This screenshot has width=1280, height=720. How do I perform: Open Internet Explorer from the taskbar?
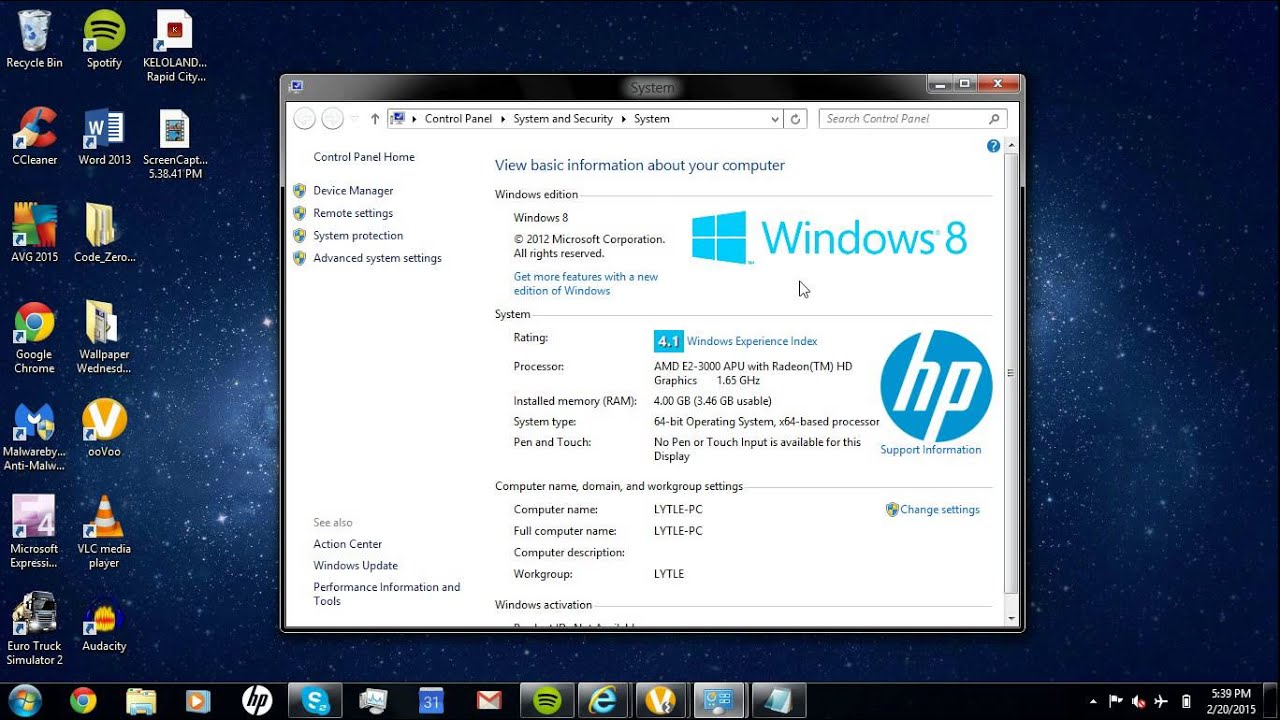(603, 701)
